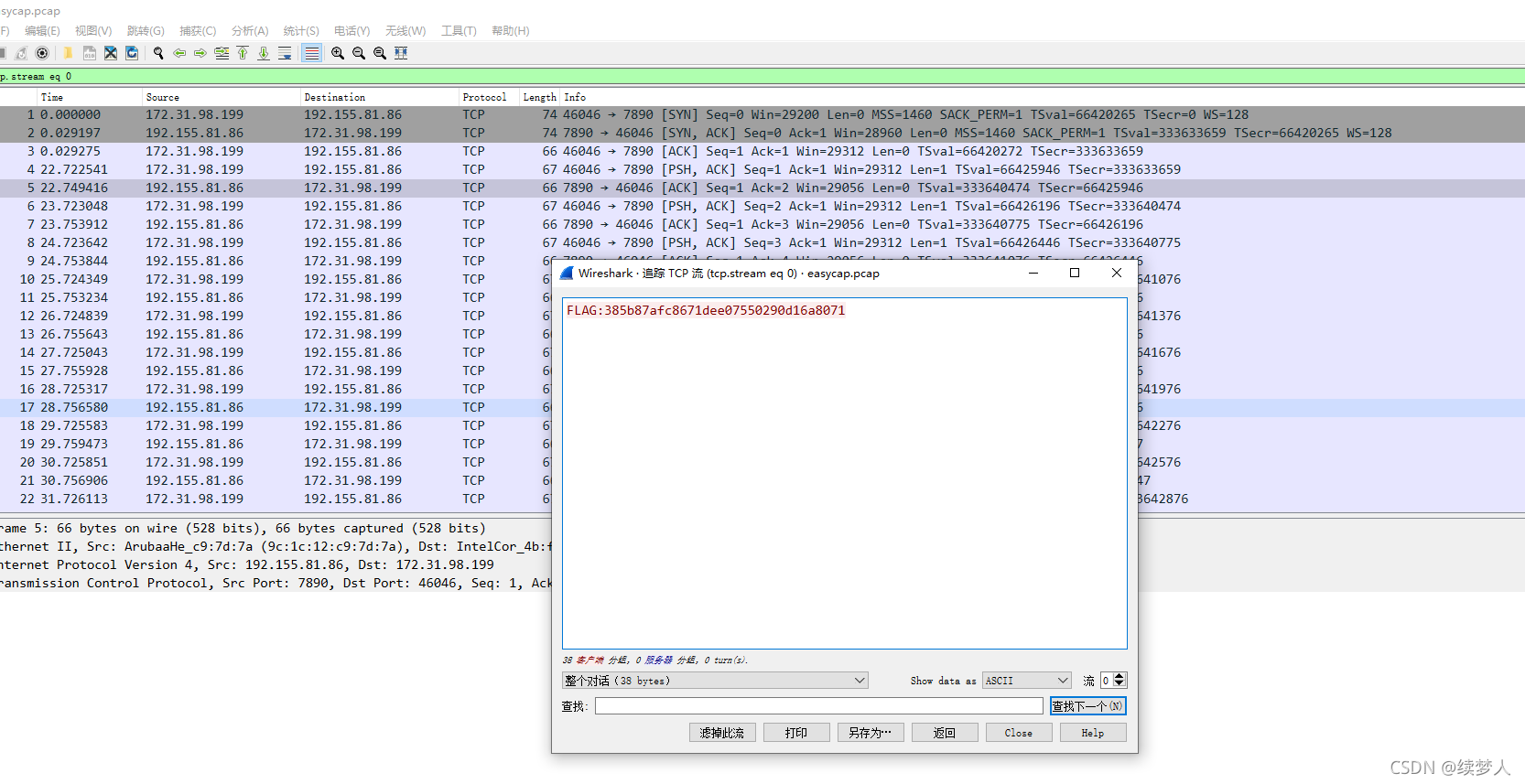1525x784 pixels.
Task: Expand the Frame 5 detail row
Action: pyautogui.click(x=276, y=528)
